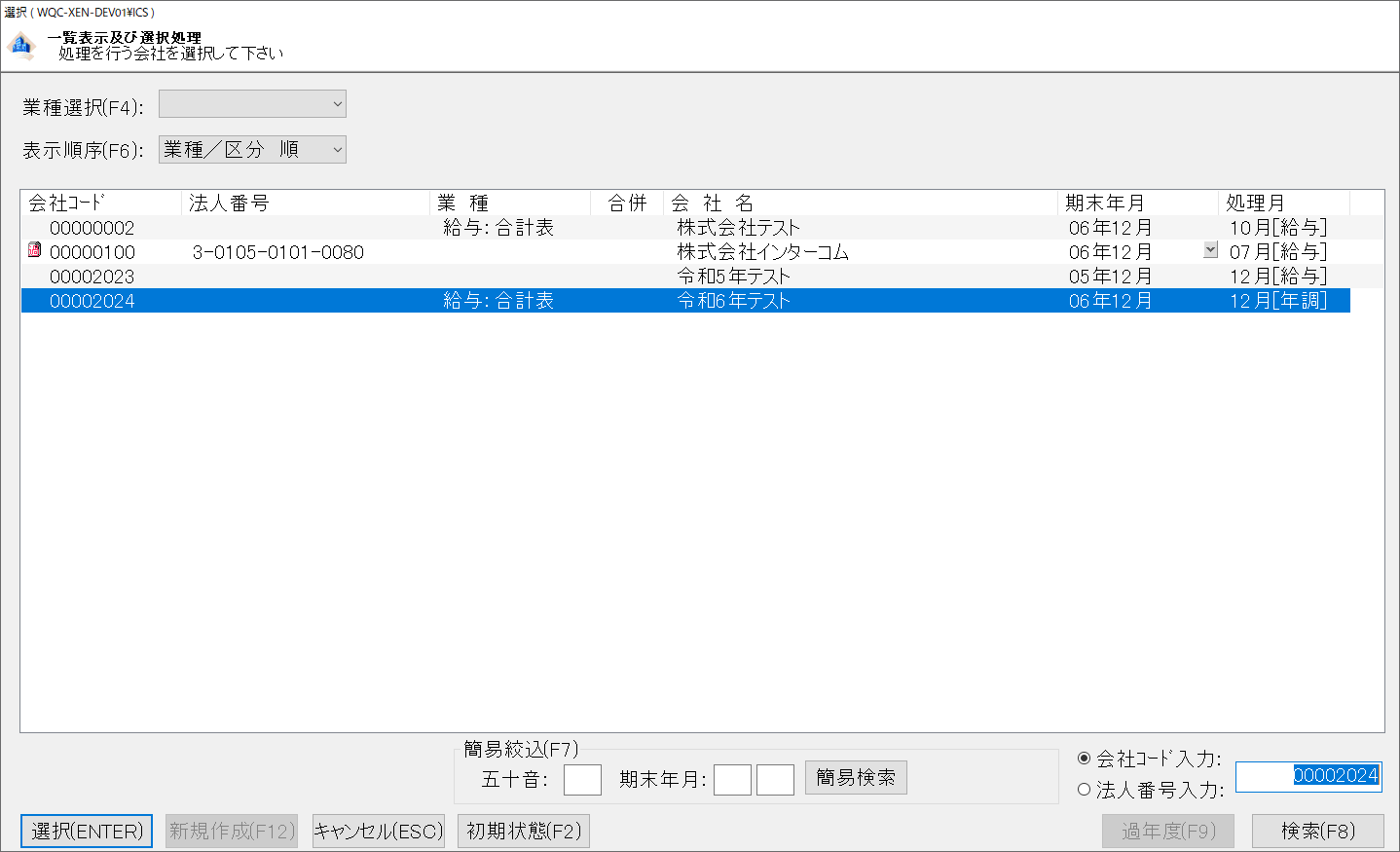Open the dropdown arrow in 株式会社インターコム row
The height and width of the screenshot is (852, 1400).
pos(1210,250)
